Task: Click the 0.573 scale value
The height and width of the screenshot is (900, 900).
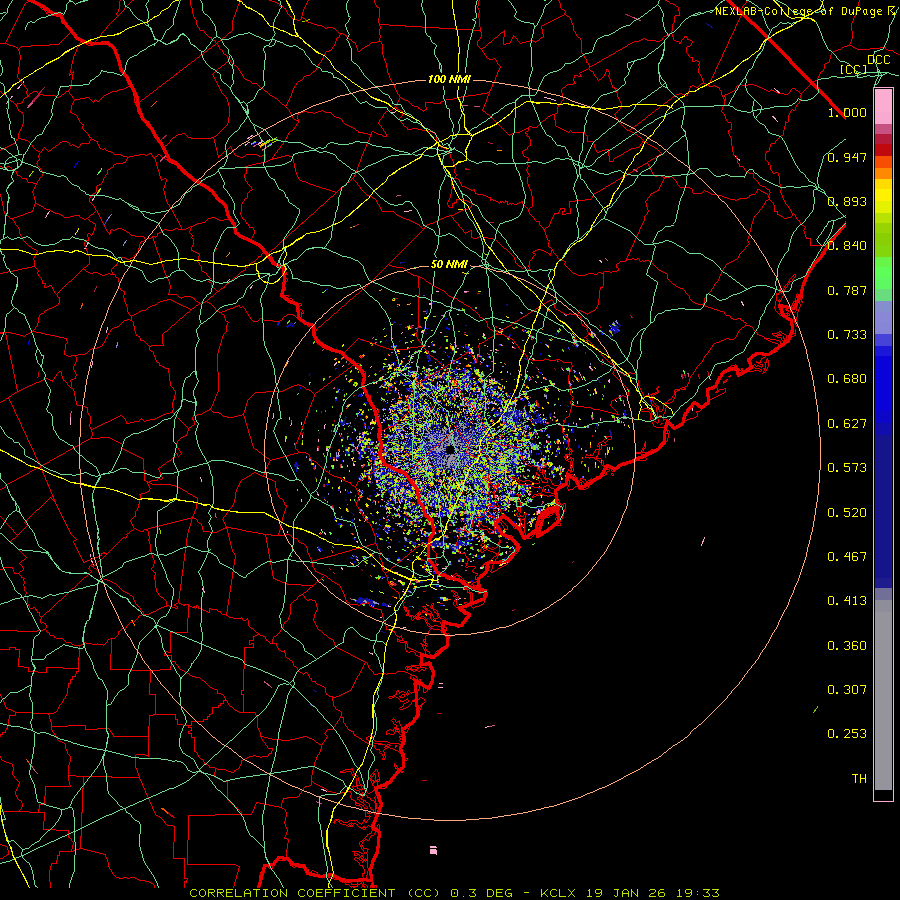Action: (x=847, y=468)
